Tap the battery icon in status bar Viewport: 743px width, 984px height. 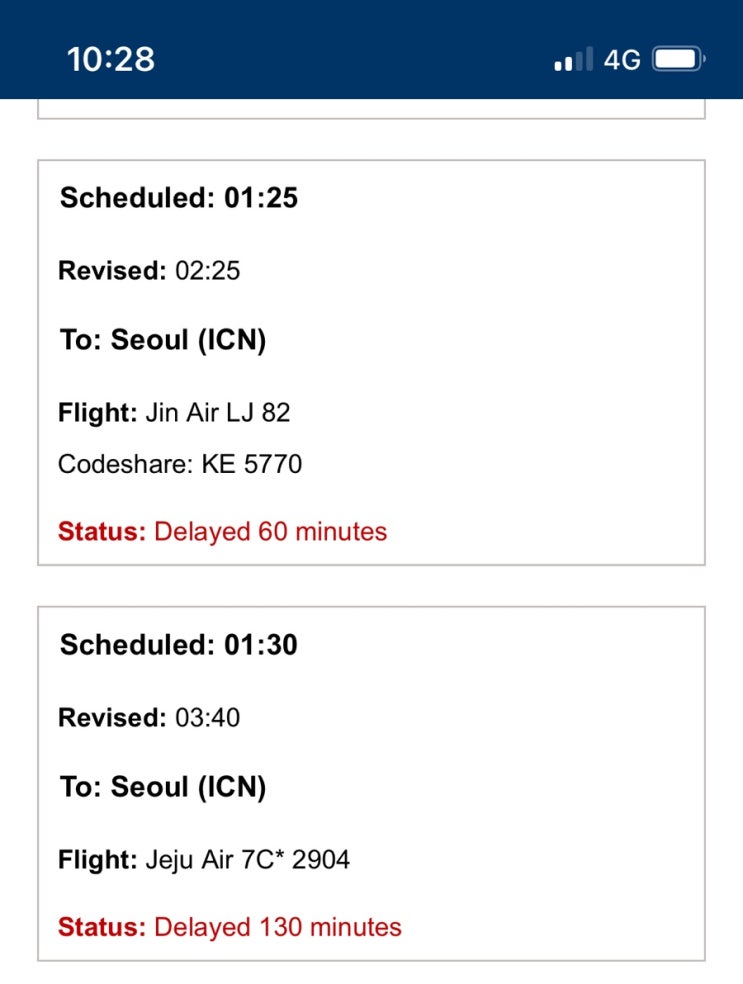click(679, 60)
